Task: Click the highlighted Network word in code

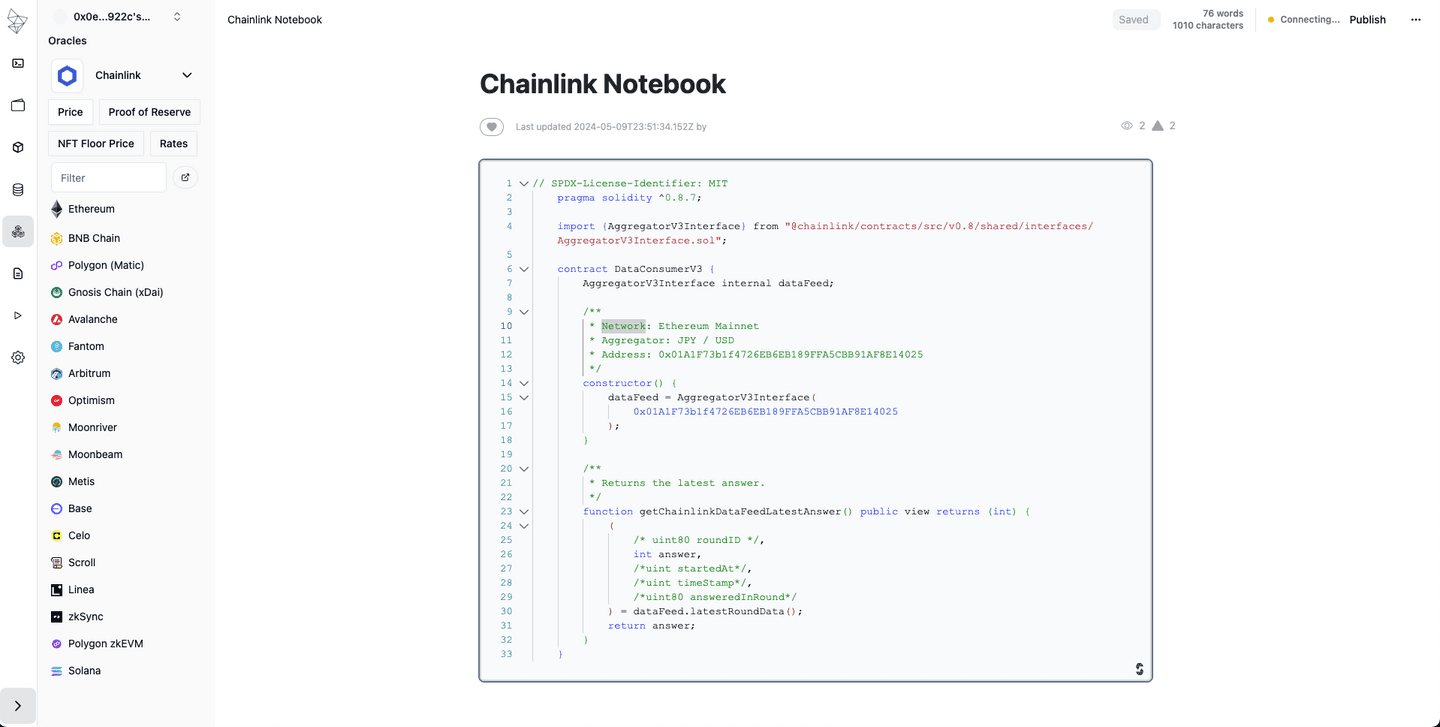Action: click(x=623, y=326)
